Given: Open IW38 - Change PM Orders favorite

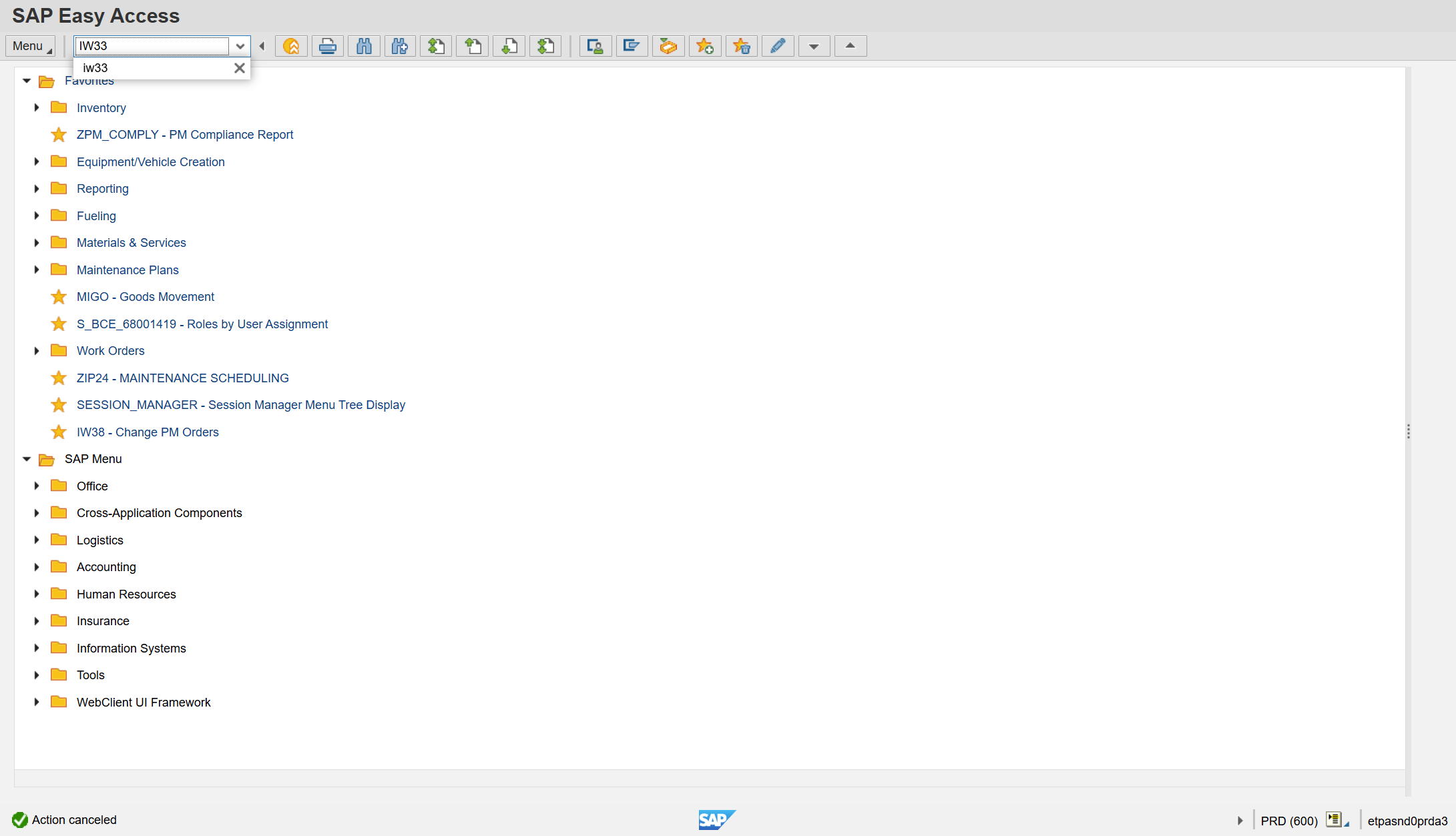Looking at the screenshot, I should 148,432.
